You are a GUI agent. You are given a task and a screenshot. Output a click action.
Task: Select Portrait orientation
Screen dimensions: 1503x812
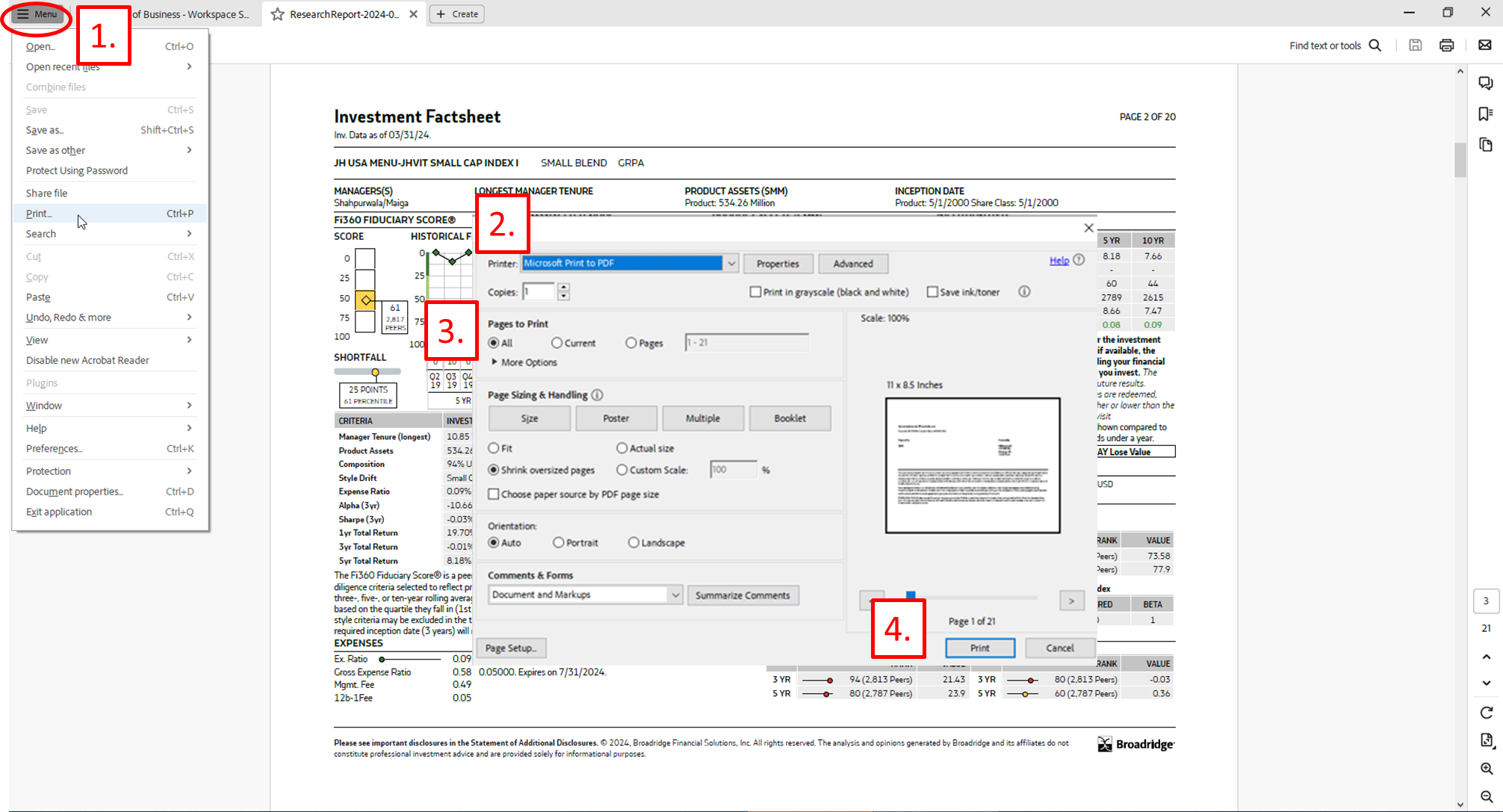(x=558, y=543)
